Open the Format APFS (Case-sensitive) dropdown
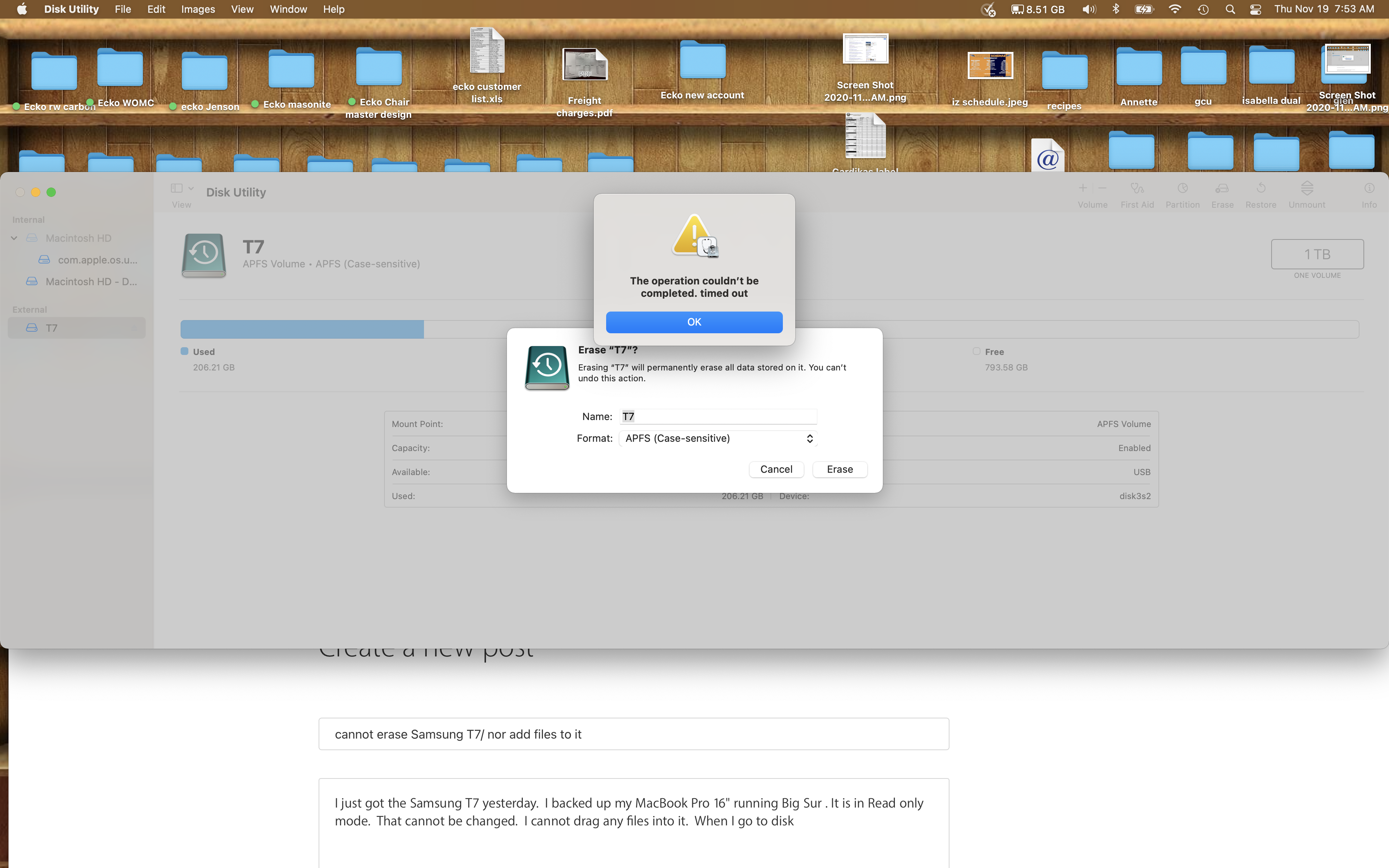The width and height of the screenshot is (1389, 868). pyautogui.click(x=718, y=439)
